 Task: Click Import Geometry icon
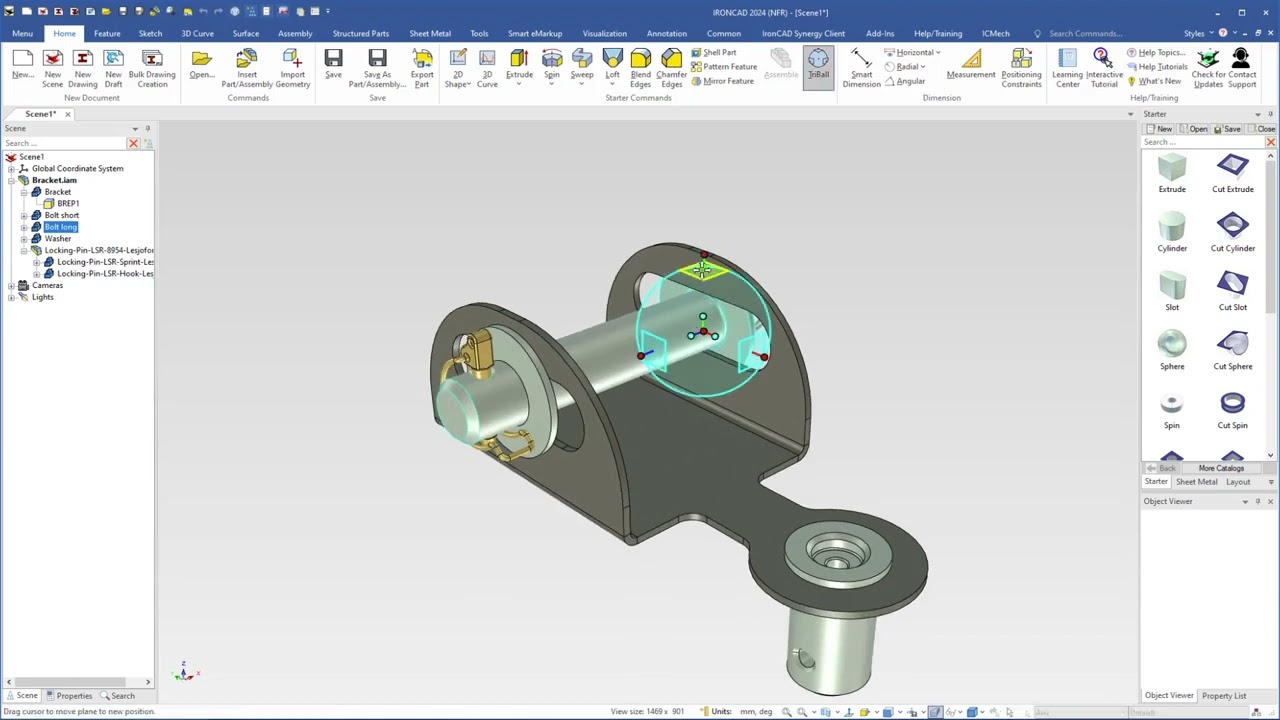pos(293,68)
